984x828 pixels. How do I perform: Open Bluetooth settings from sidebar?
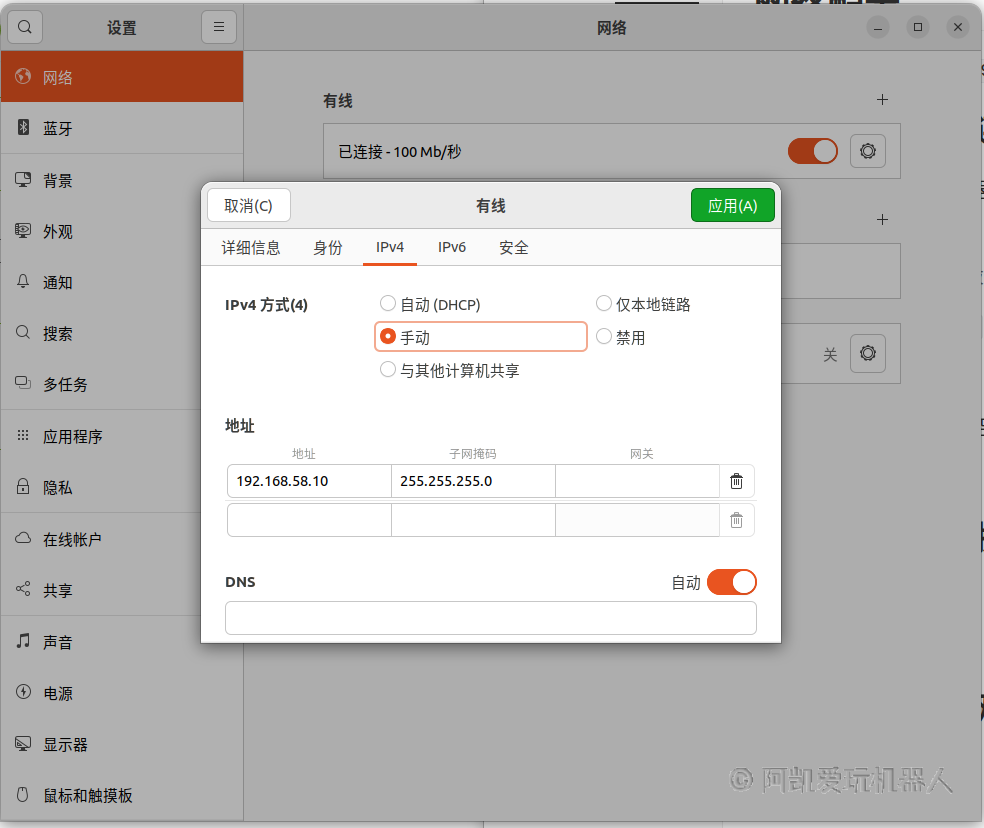point(58,129)
